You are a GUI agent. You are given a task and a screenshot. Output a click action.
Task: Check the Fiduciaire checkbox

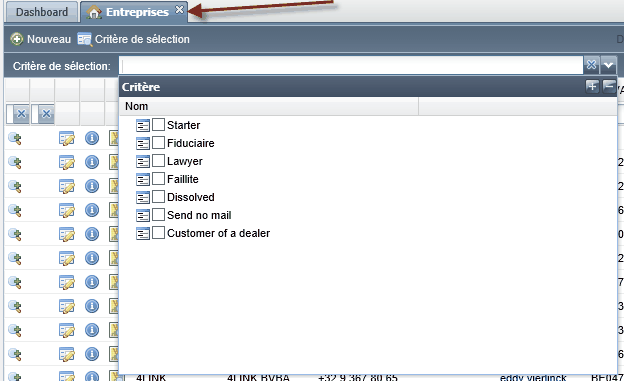158,143
